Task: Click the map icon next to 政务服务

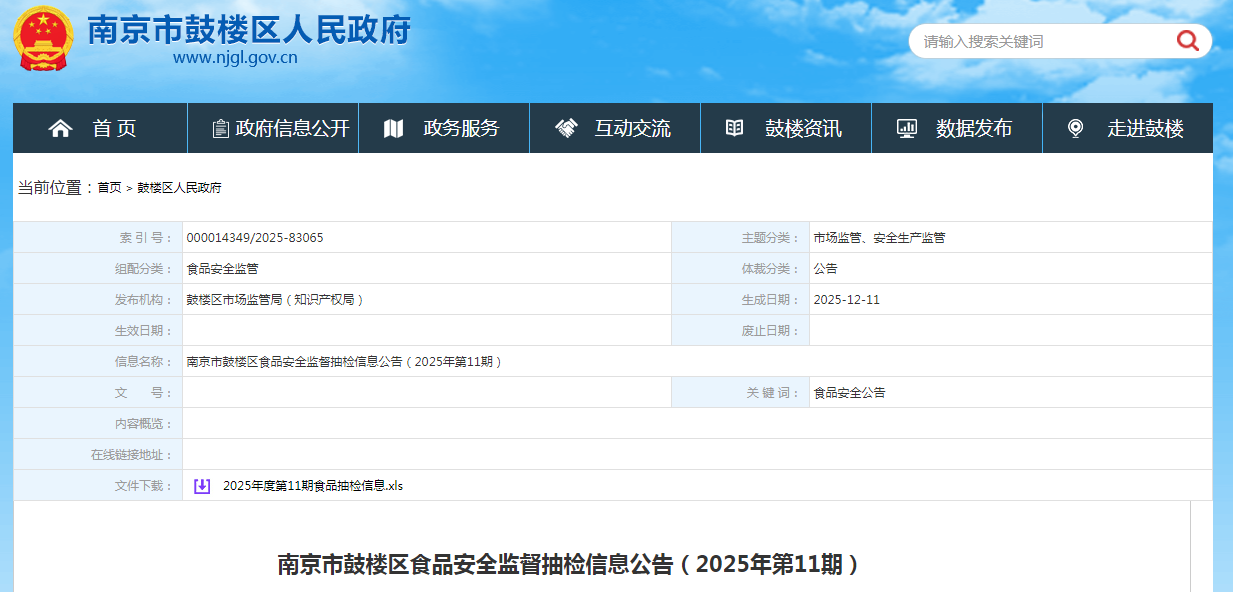Action: point(394,128)
